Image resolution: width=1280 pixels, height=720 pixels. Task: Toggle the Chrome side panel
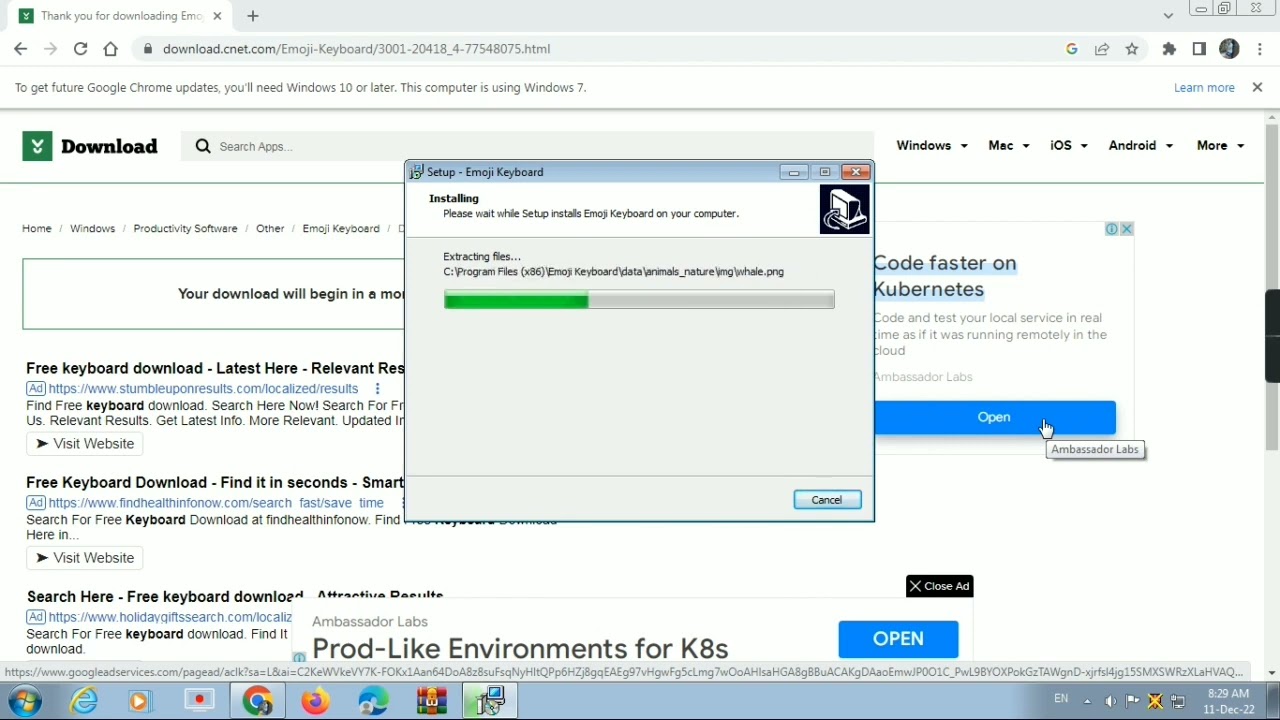point(1199,49)
